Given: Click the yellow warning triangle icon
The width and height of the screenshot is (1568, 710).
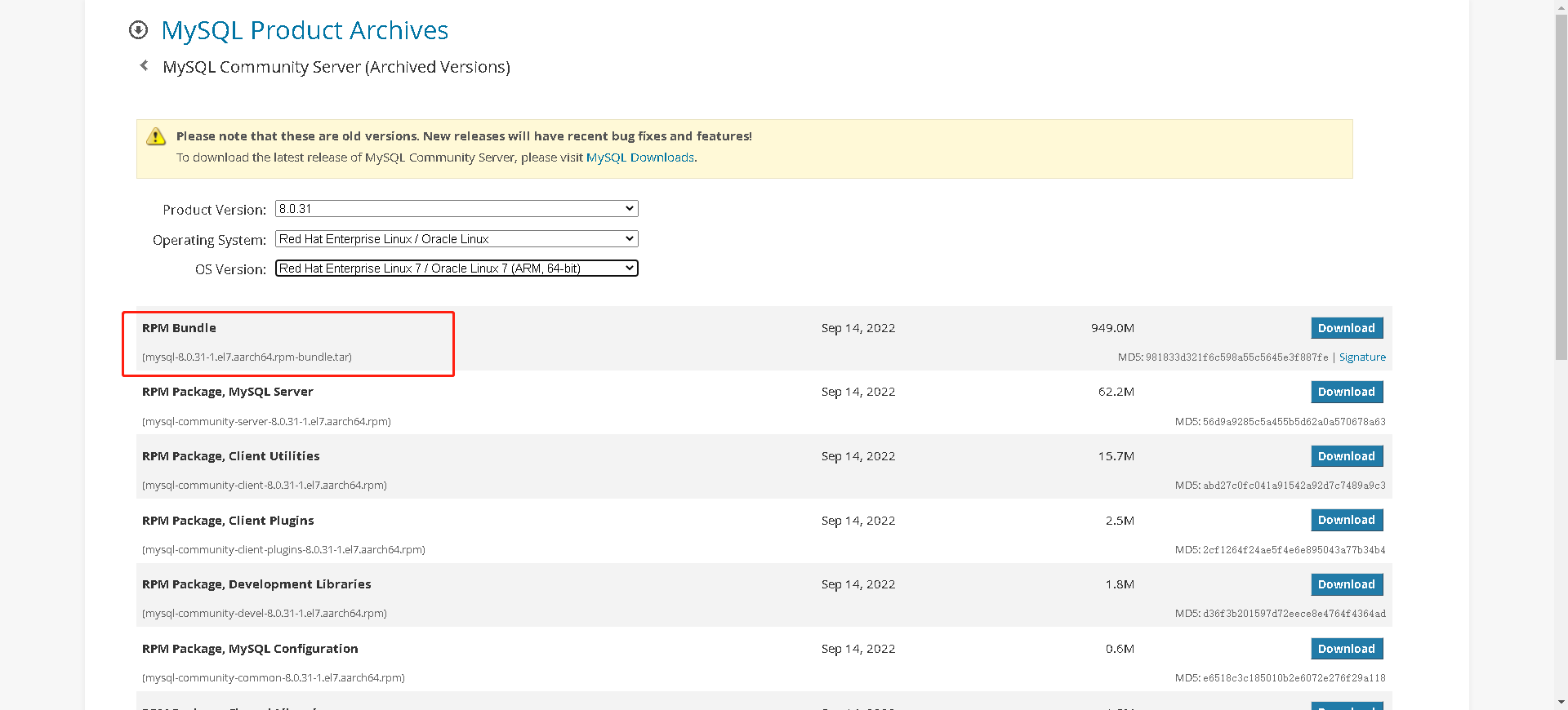Looking at the screenshot, I should click(155, 136).
